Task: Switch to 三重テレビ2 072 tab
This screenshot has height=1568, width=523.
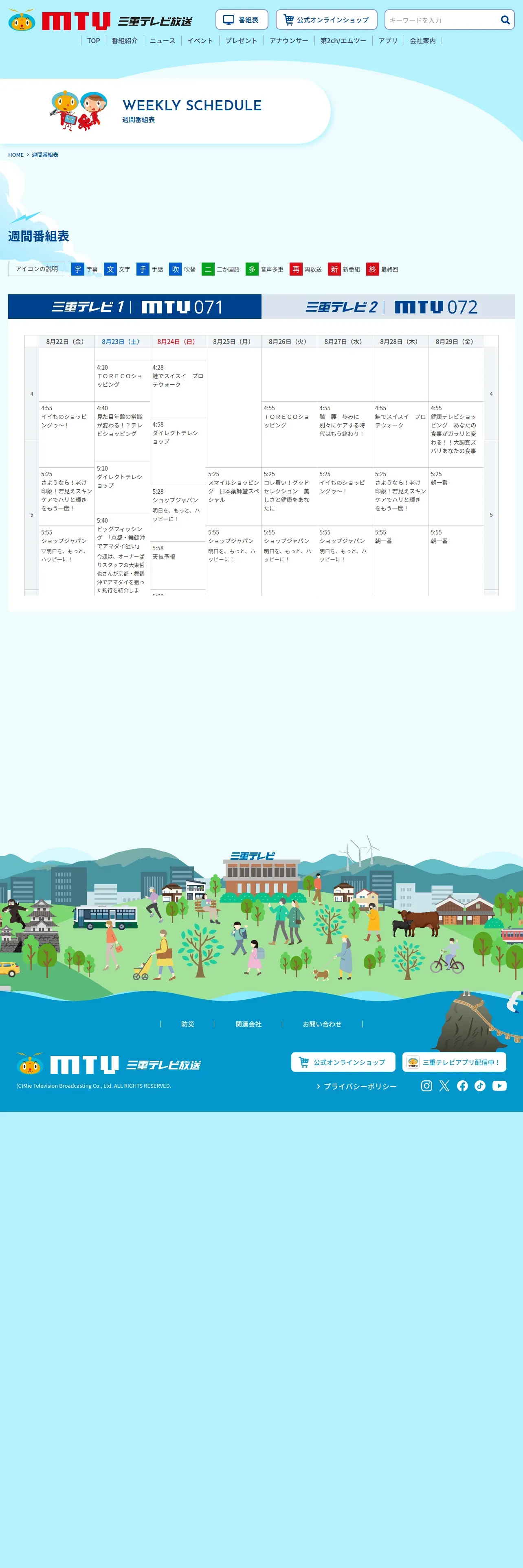Action: coord(389,307)
